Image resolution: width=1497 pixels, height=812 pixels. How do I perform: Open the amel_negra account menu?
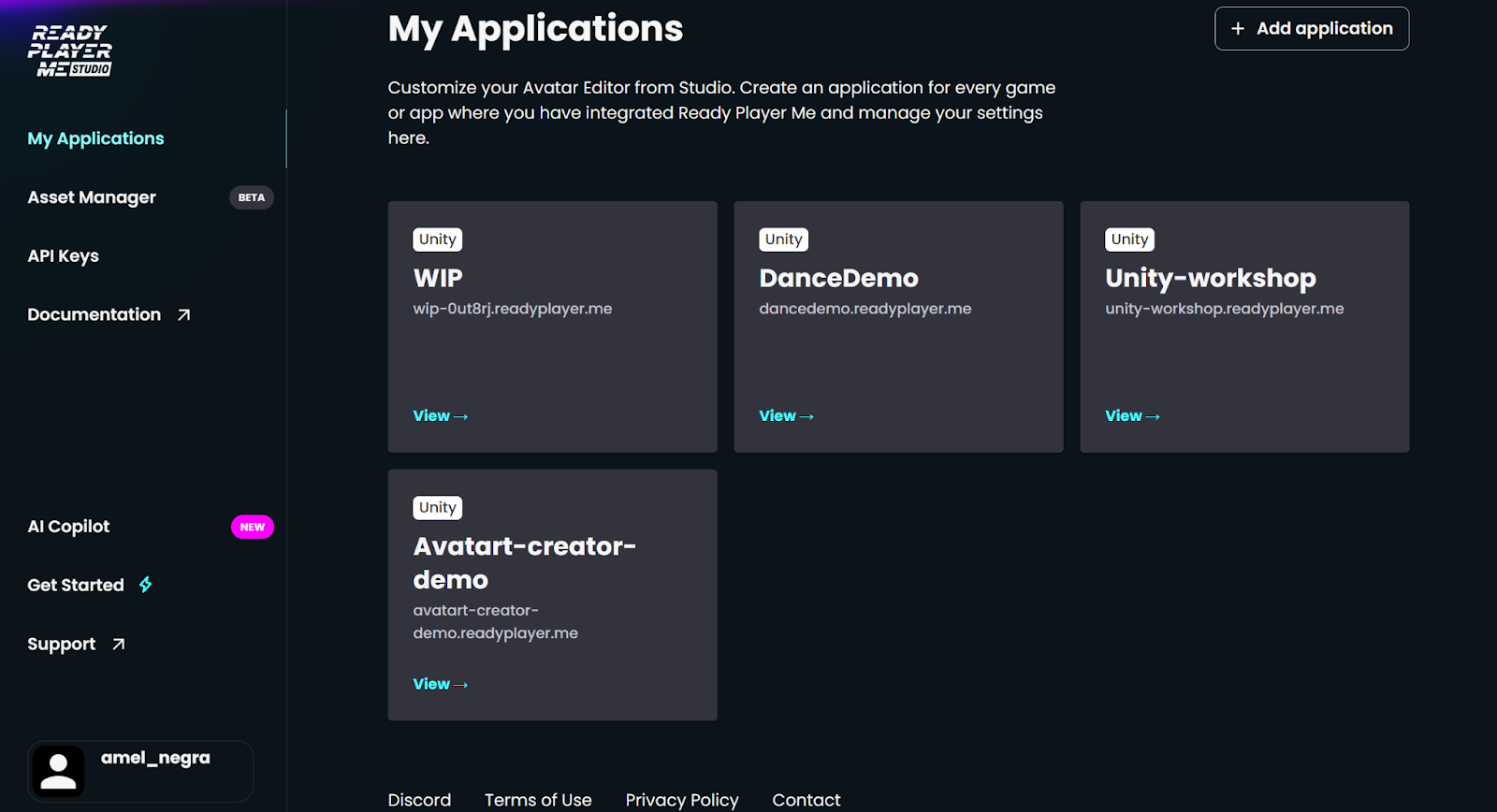coord(140,771)
